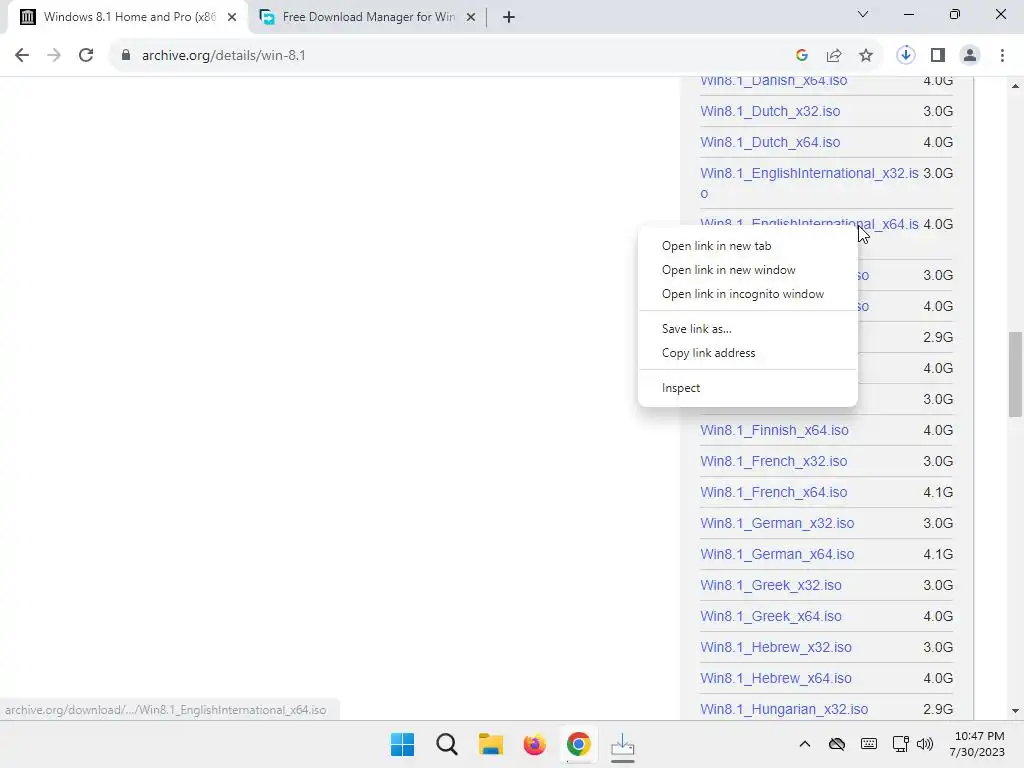The image size is (1024, 768).
Task: Select Save link as...
Action: [696, 328]
